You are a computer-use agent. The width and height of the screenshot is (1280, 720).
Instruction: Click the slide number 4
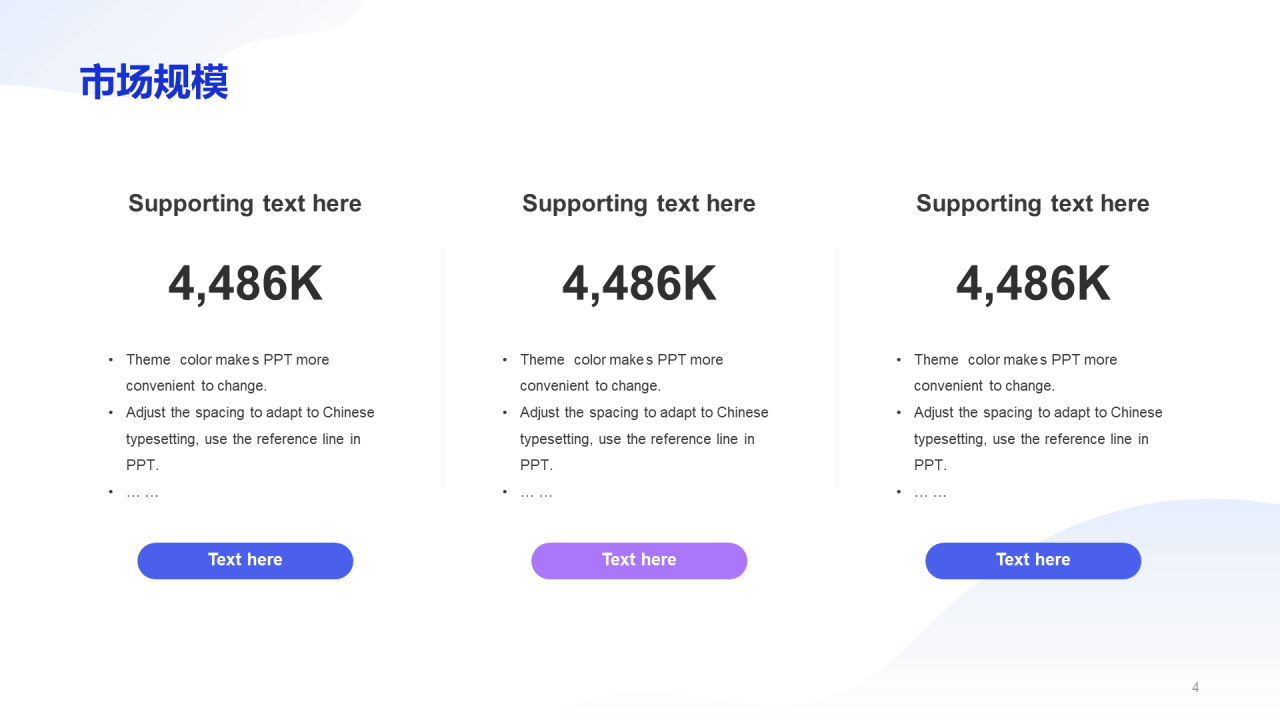click(x=1195, y=687)
